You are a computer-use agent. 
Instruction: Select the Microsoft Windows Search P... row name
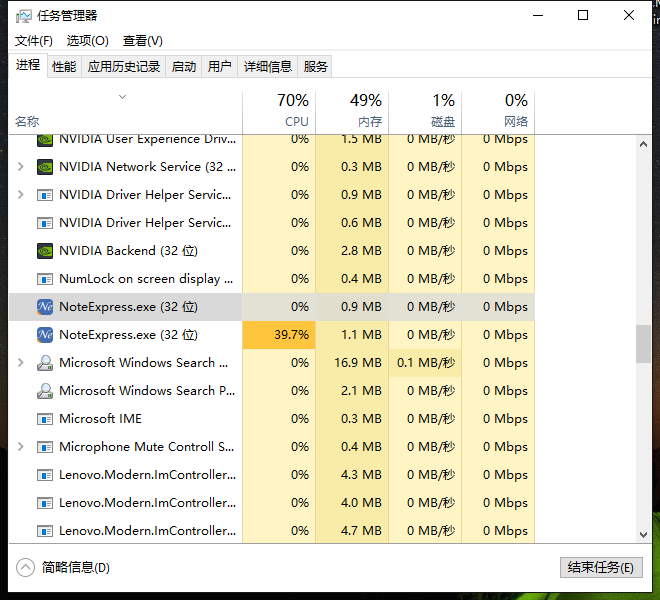point(147,391)
